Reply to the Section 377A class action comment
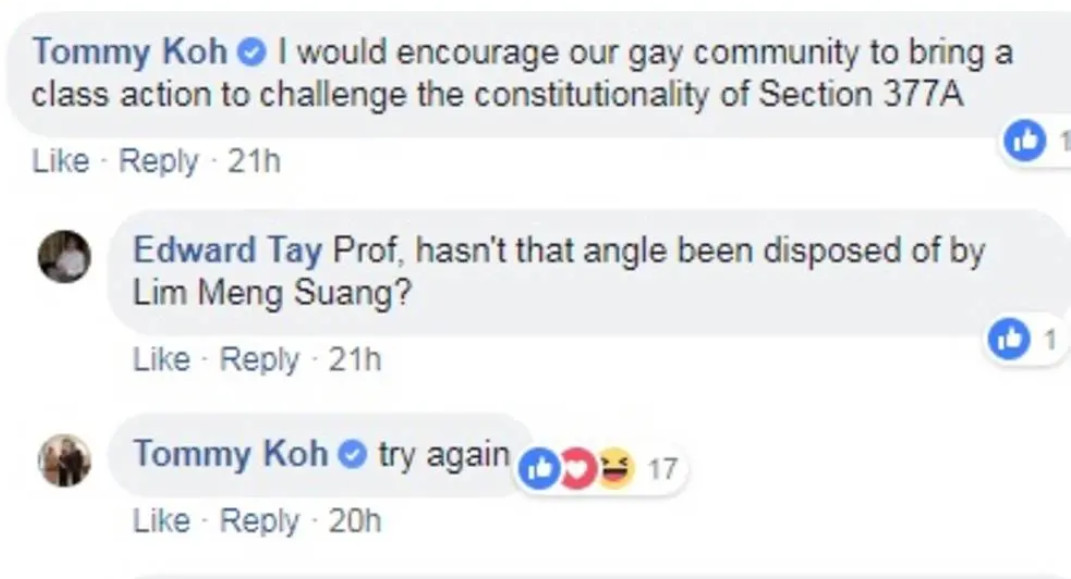 158,160
